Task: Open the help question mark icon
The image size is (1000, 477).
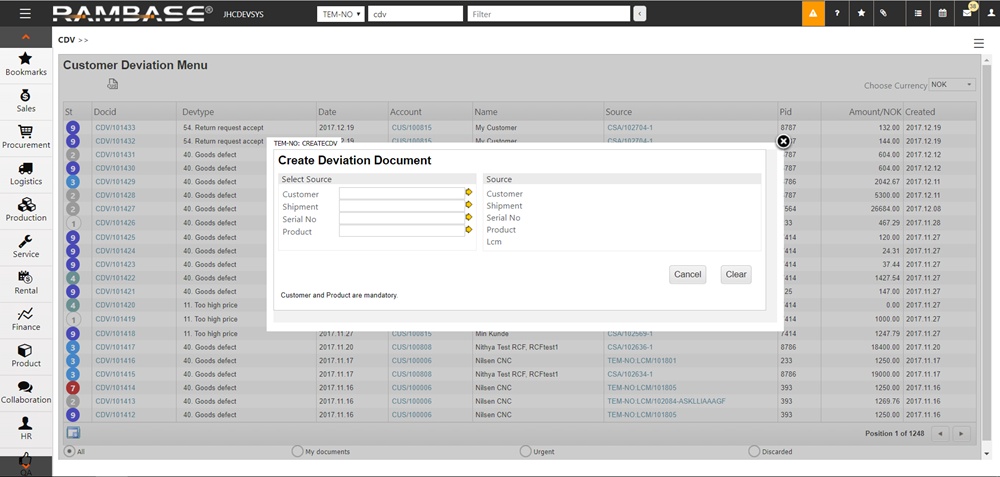Action: [x=837, y=14]
